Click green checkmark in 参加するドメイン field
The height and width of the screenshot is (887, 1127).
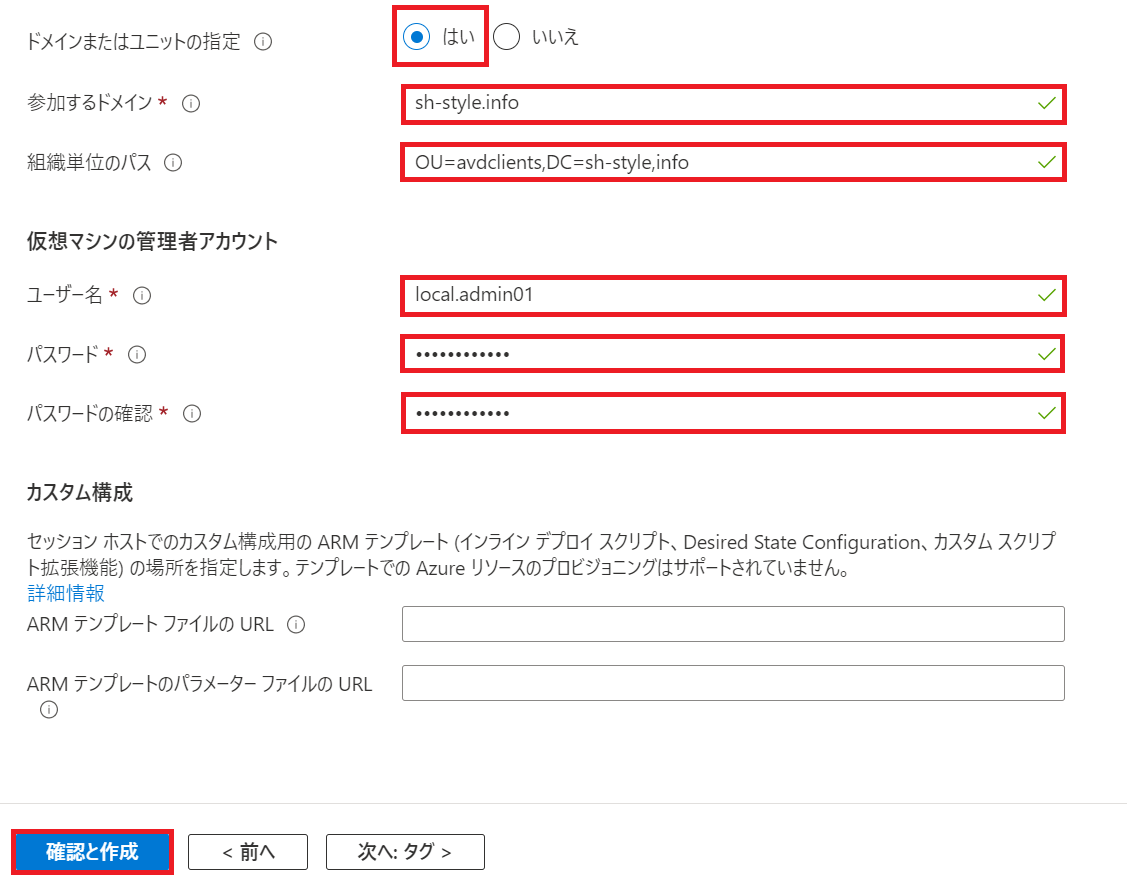tap(1047, 104)
